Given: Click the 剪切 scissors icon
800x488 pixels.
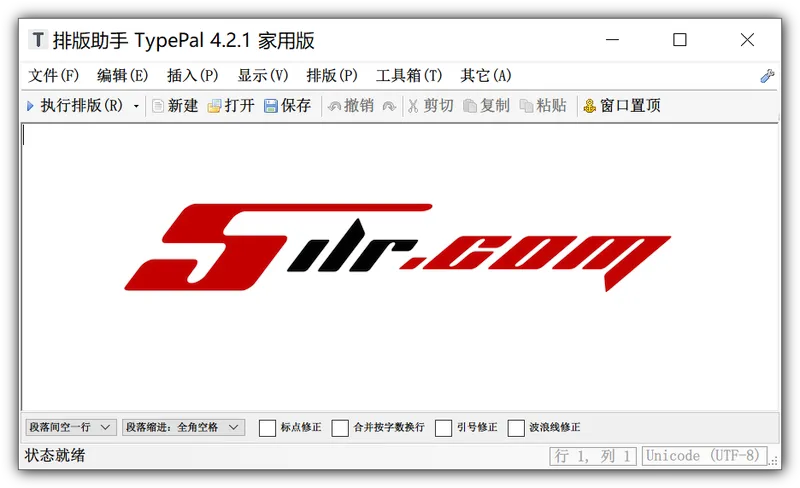Looking at the screenshot, I should pos(413,106).
